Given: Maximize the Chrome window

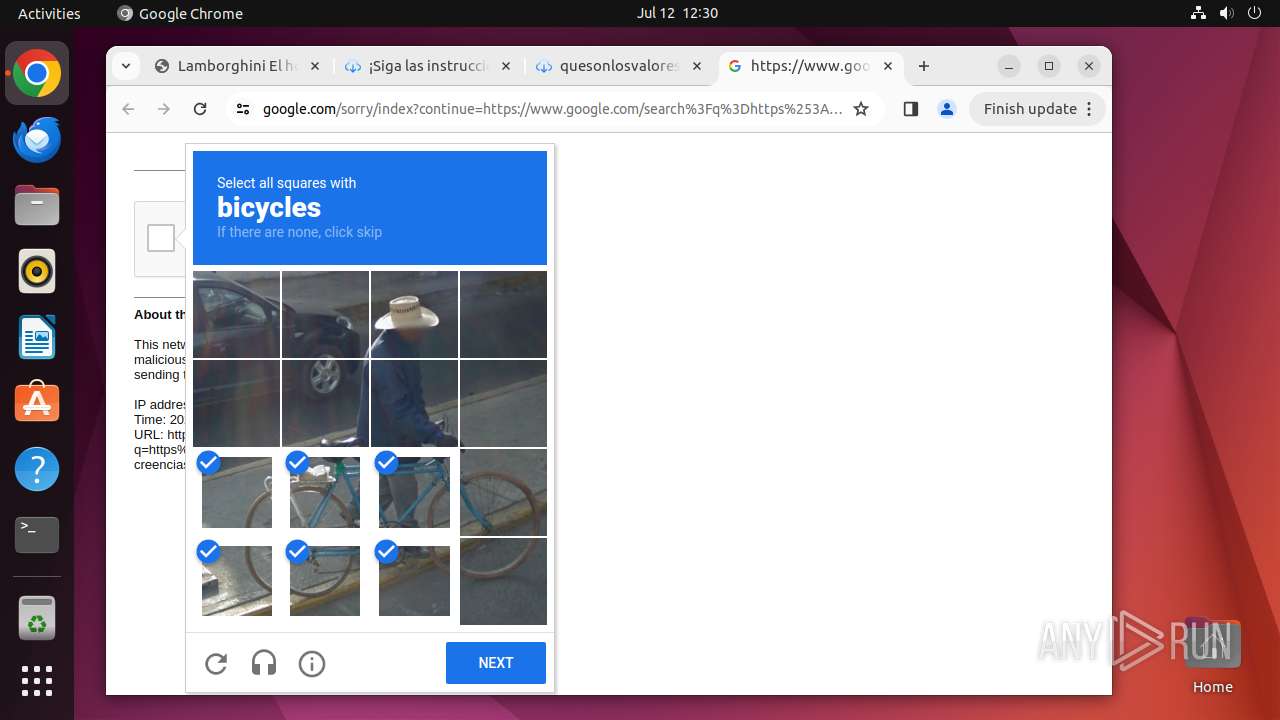Looking at the screenshot, I should point(1049,66).
